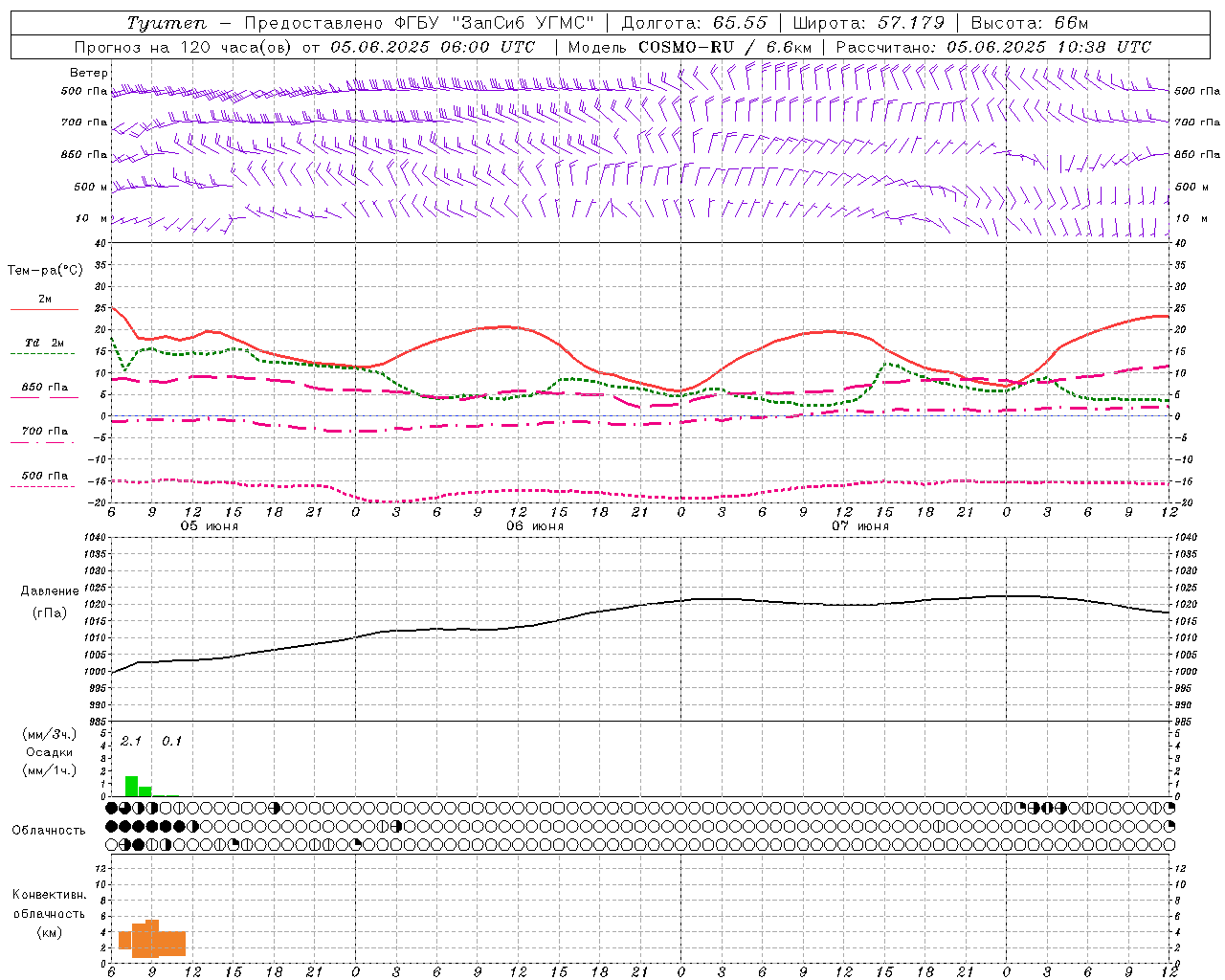Click the green dotted Td 2м legend line
The width and height of the screenshot is (1225, 980).
42,353
